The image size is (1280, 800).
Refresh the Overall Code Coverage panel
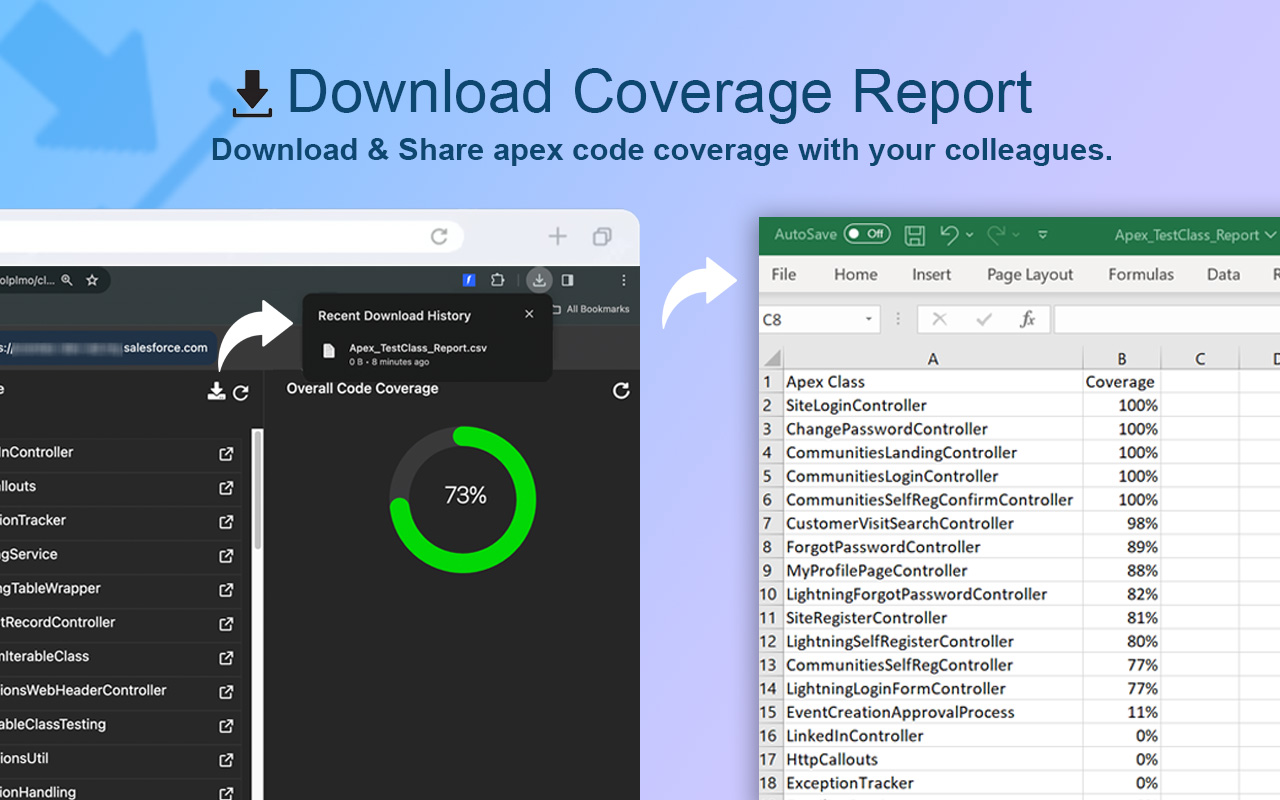coord(621,390)
